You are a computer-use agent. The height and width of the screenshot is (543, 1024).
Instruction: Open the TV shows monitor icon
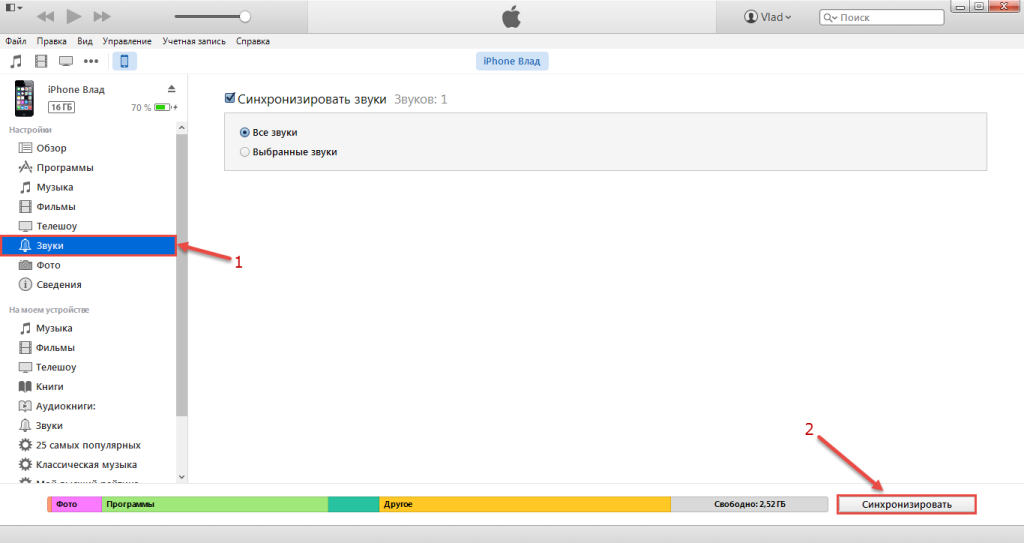pos(66,61)
